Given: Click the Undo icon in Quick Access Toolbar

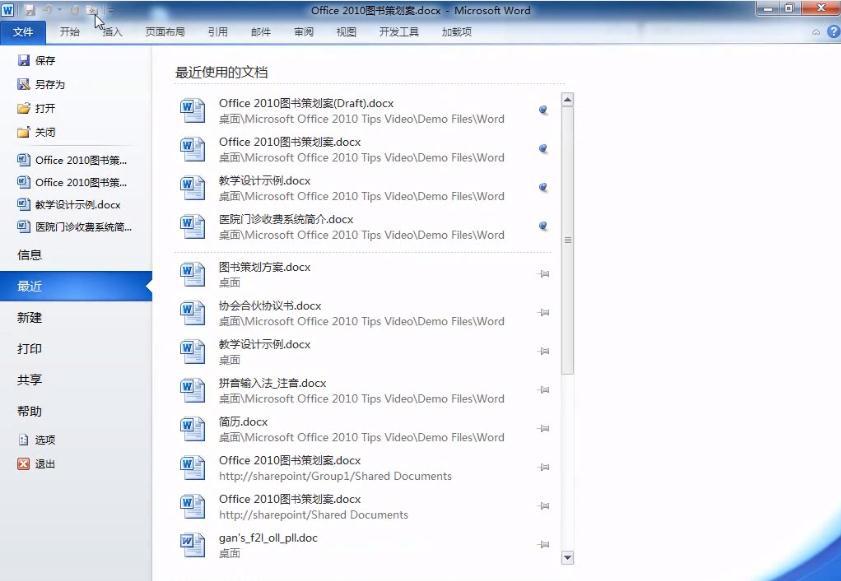Looking at the screenshot, I should pyautogui.click(x=48, y=10).
